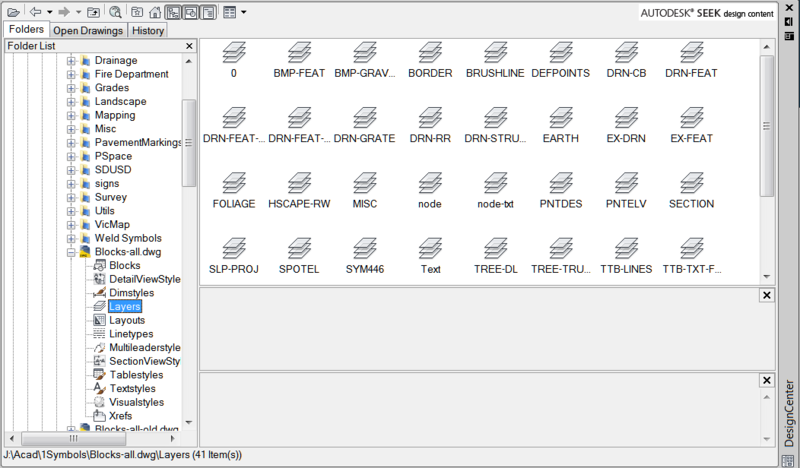The width and height of the screenshot is (800, 468).
Task: Select the highlighted Layers node
Action: pos(125,306)
